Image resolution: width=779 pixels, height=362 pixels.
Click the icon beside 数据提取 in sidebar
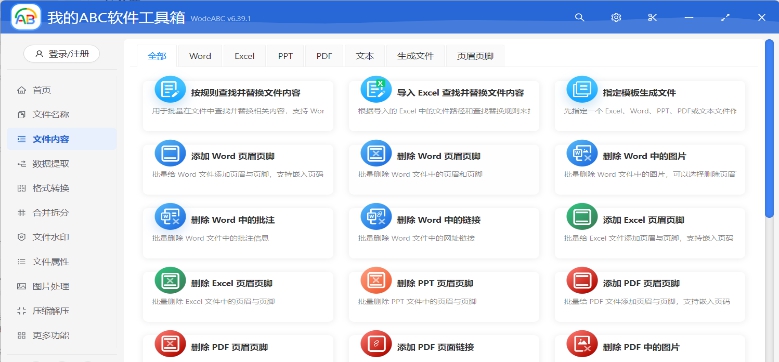(x=21, y=163)
